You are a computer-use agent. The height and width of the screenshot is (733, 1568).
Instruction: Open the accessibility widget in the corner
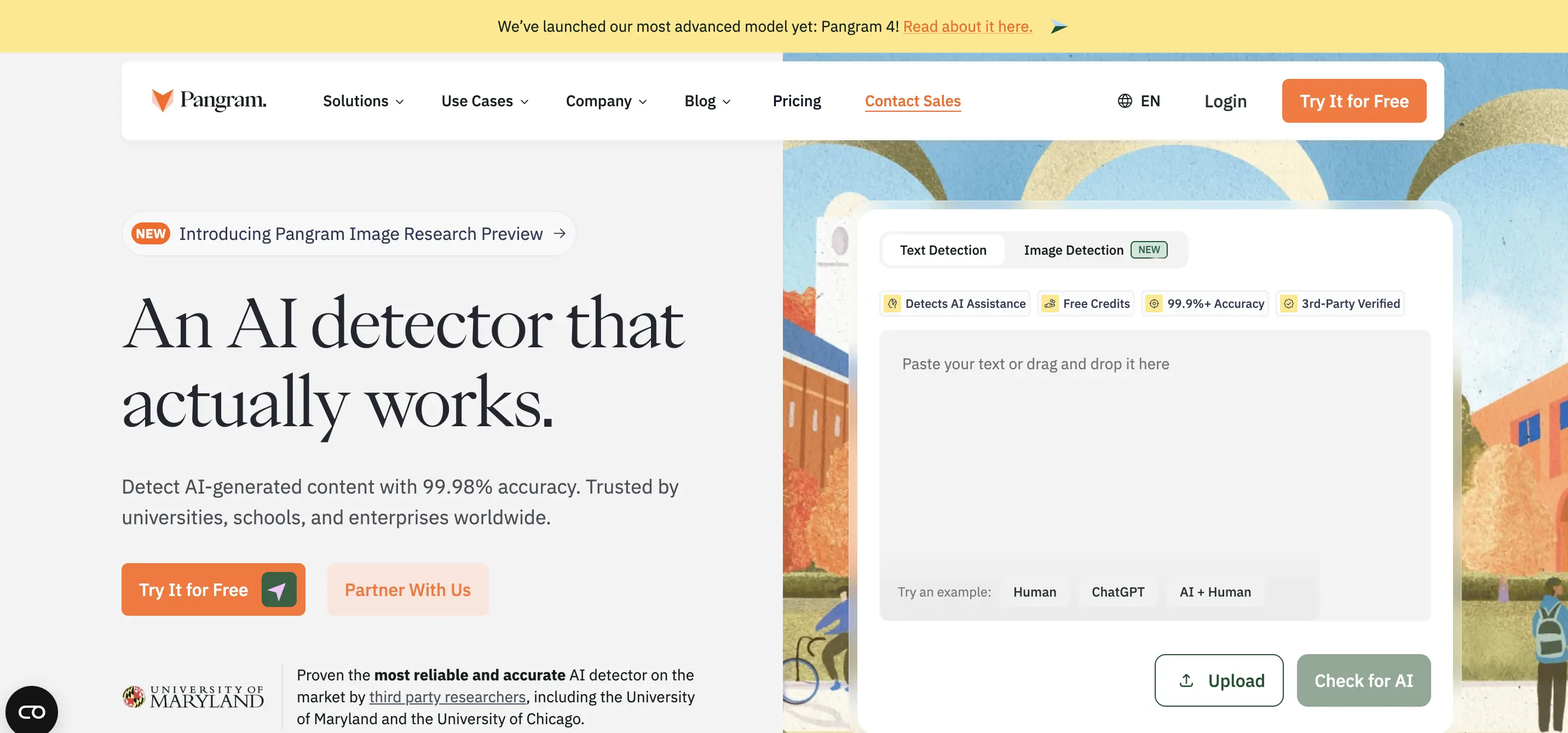tap(32, 711)
